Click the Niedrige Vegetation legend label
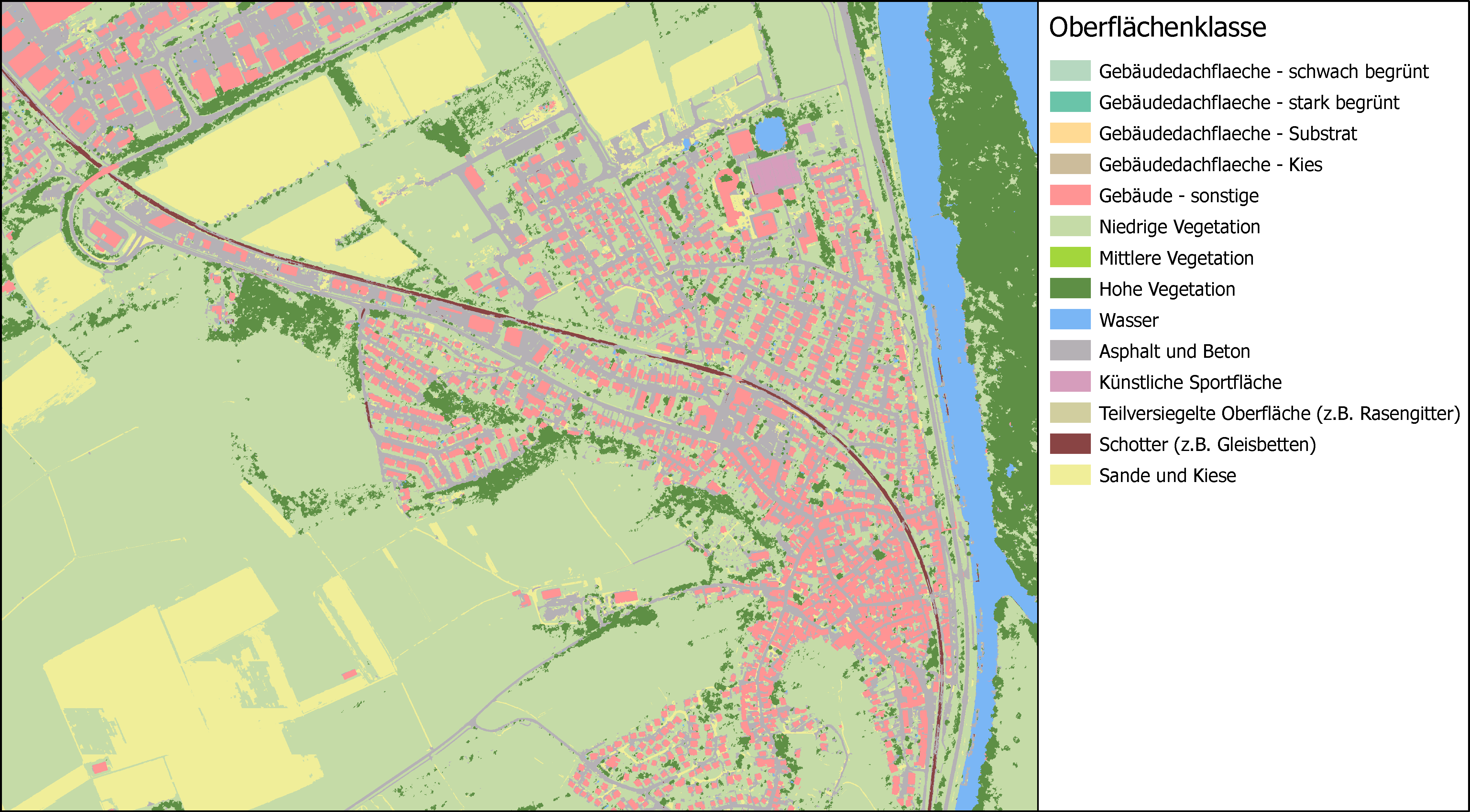The image size is (1470, 812). tap(1179, 227)
